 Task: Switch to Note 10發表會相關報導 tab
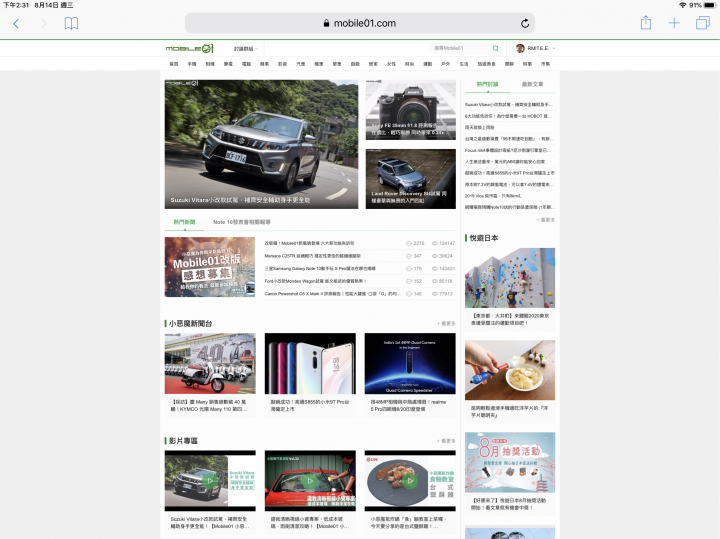242,222
